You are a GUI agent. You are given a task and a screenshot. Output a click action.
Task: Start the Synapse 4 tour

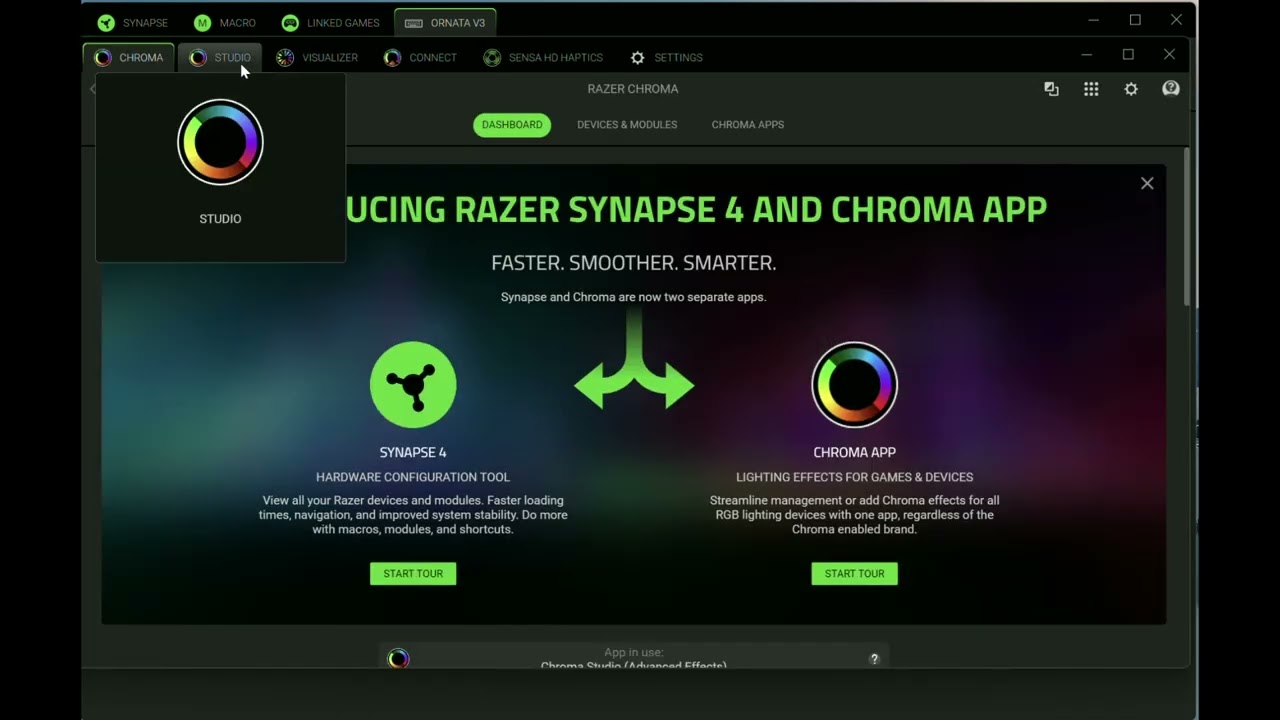(x=413, y=574)
